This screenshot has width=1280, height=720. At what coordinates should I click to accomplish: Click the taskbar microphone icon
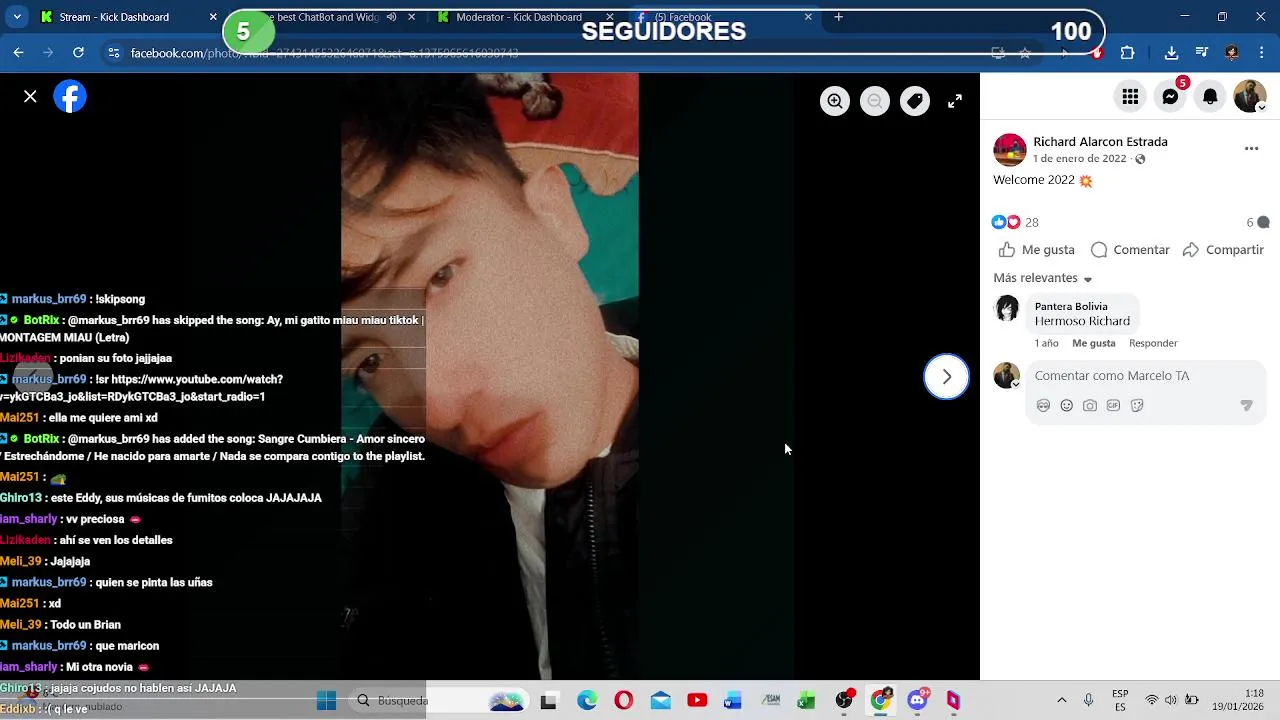click(x=1089, y=701)
